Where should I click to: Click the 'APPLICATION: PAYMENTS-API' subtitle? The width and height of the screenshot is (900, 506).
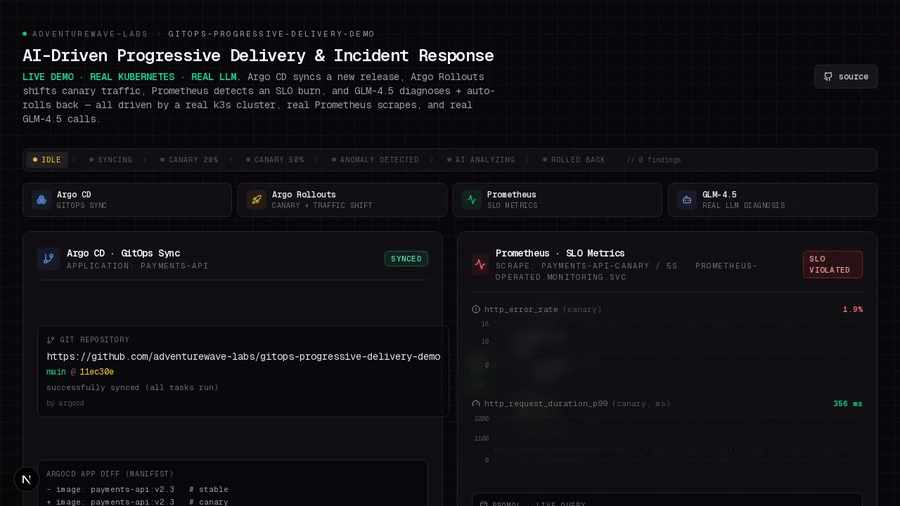[137, 266]
